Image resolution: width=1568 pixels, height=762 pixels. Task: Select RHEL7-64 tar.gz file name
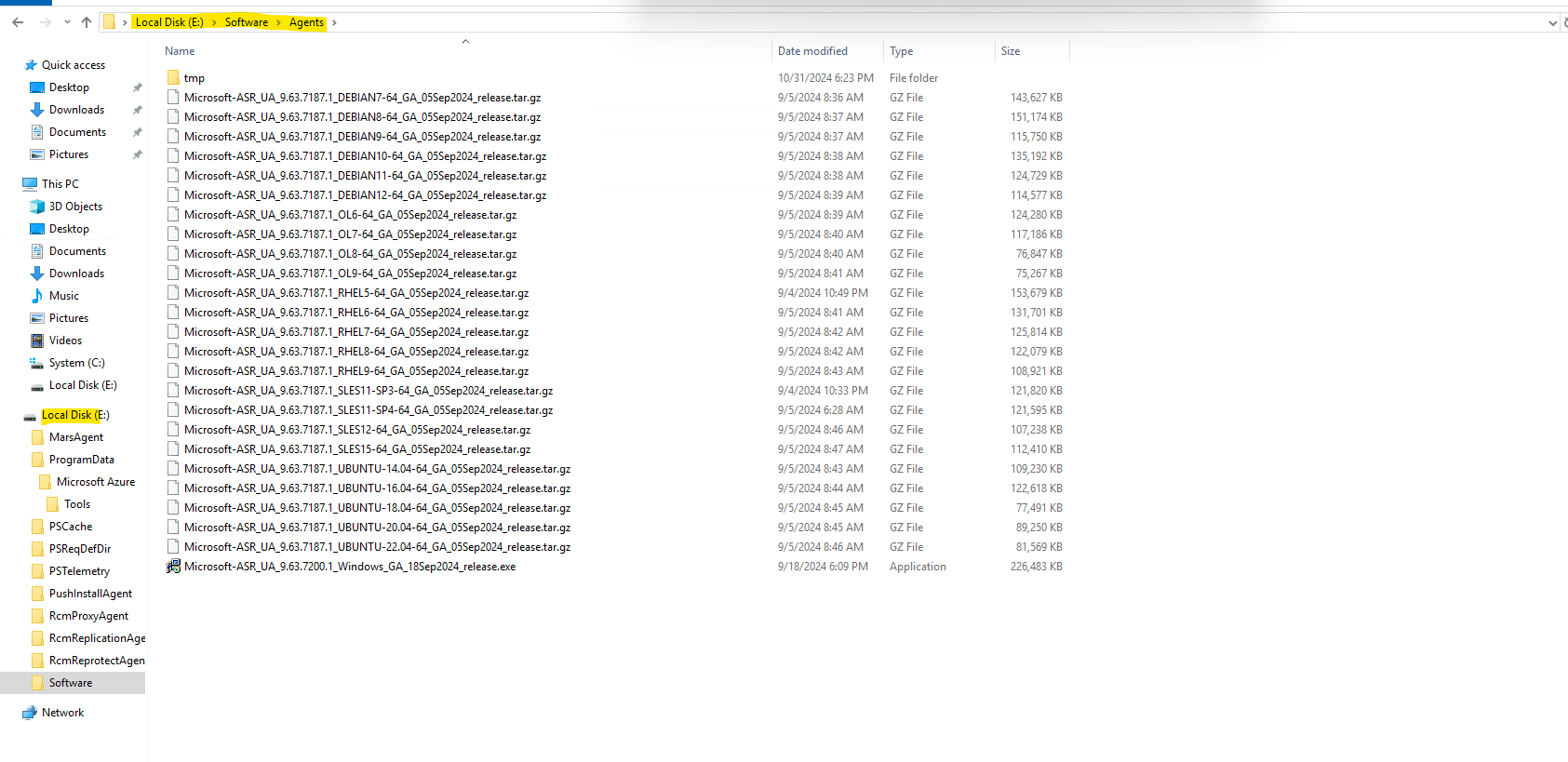(356, 332)
